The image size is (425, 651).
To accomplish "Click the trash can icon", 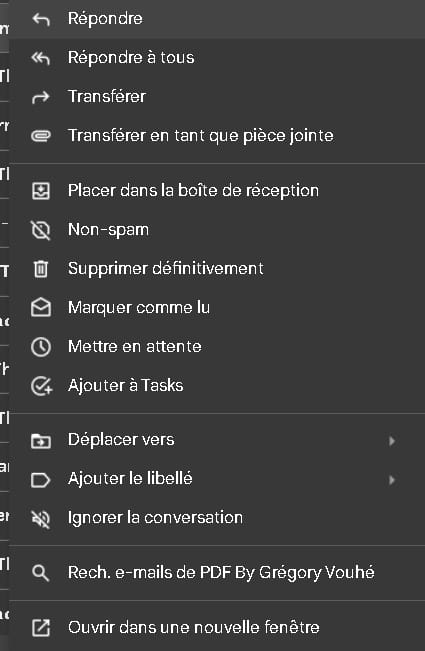I will click(x=41, y=269).
